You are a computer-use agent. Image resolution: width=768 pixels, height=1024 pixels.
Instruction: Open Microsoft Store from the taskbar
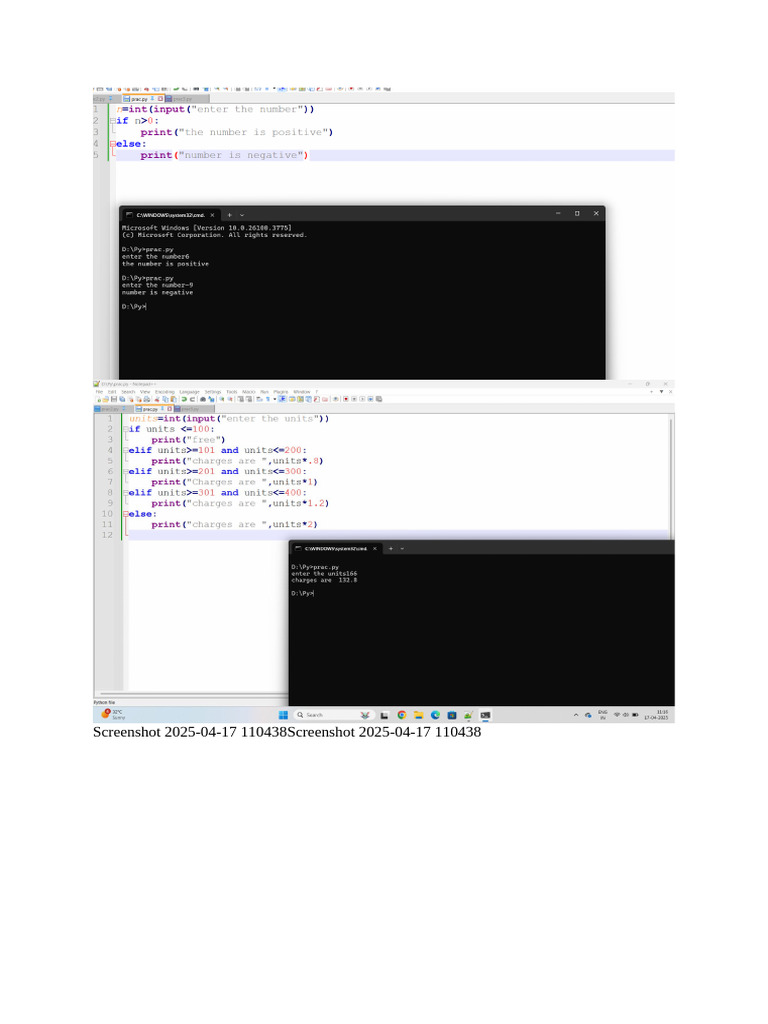click(451, 715)
